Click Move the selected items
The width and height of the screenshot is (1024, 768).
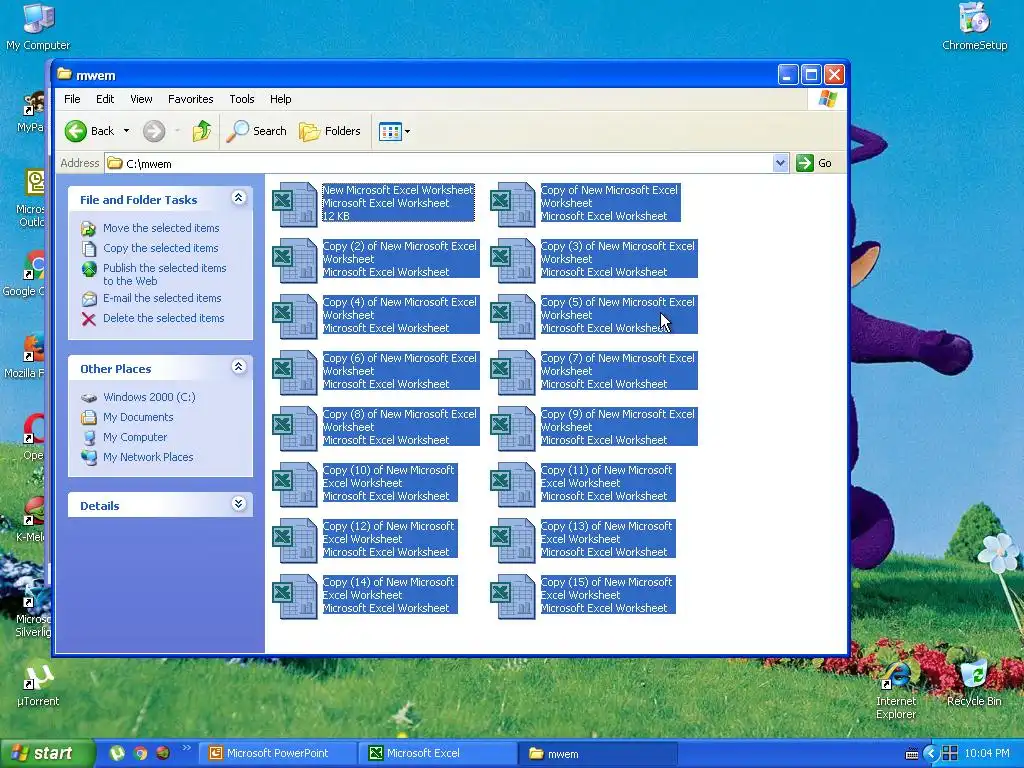[x=161, y=228]
